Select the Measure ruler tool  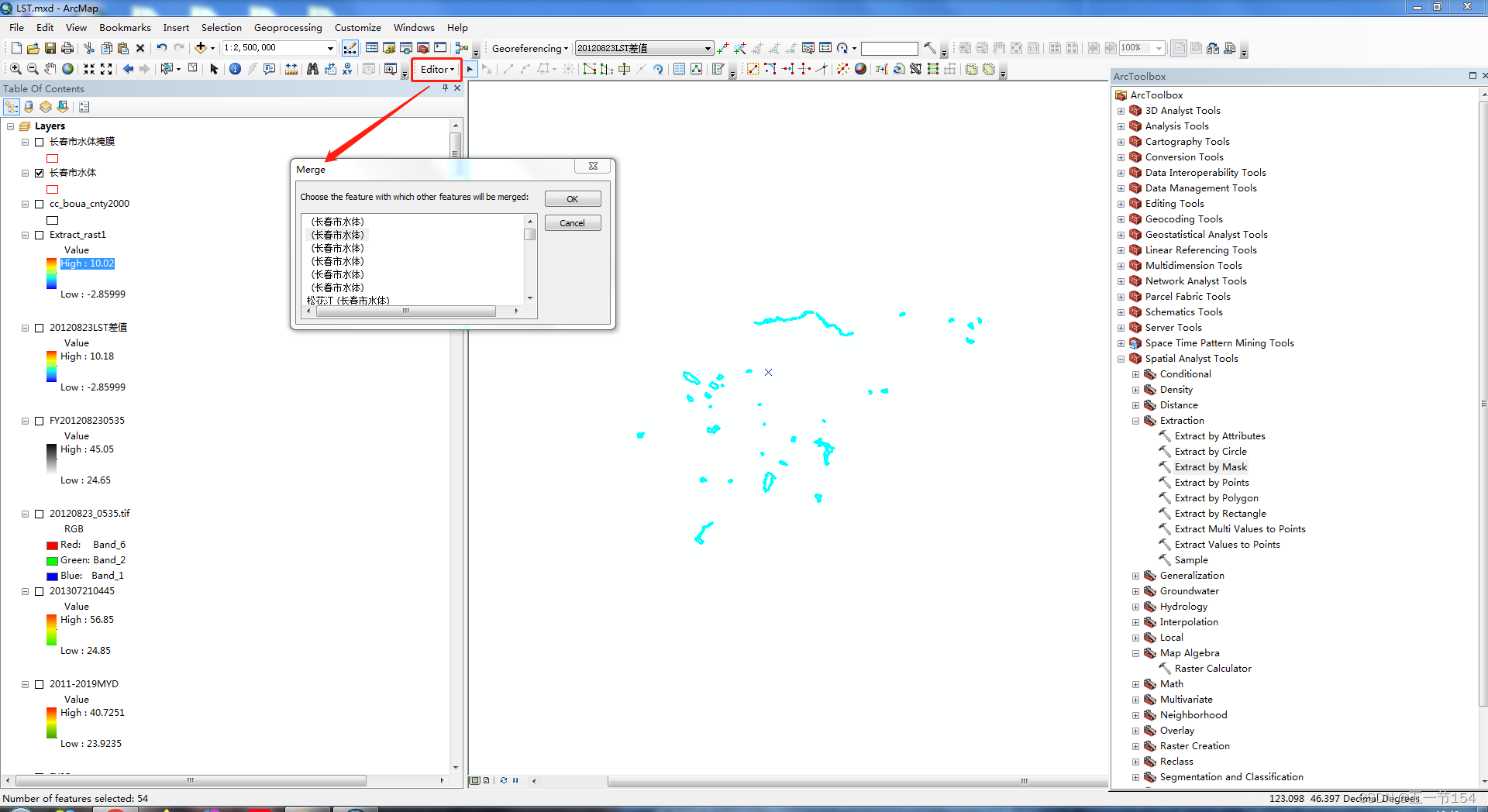coord(291,69)
